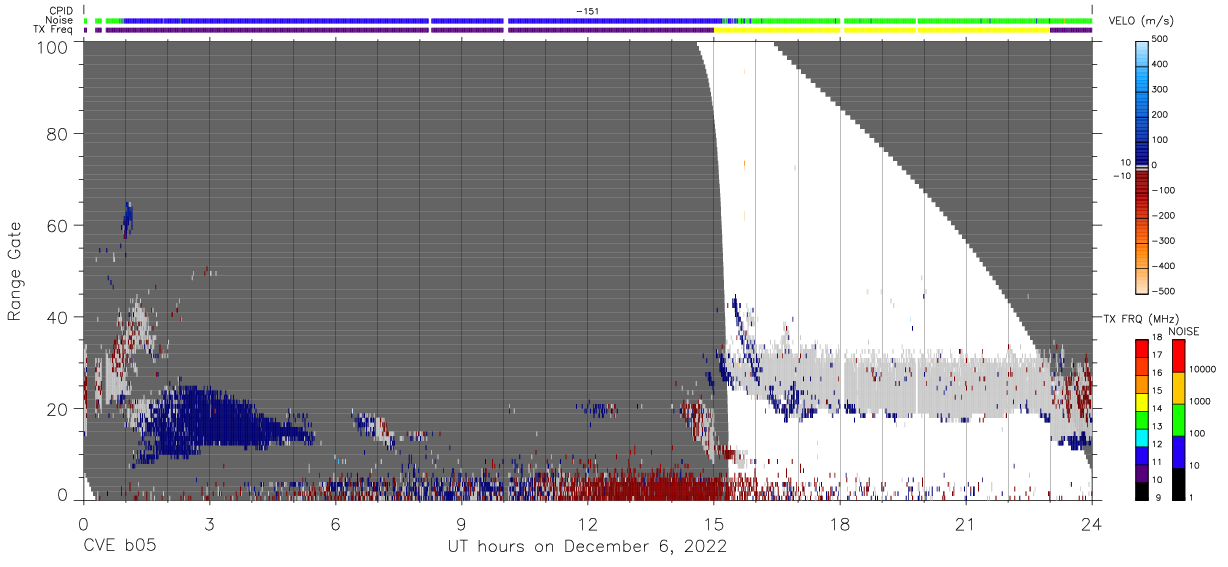Click the 60 tick on Range Gate axis
Viewport: 1228px width, 567px height.
(58, 226)
